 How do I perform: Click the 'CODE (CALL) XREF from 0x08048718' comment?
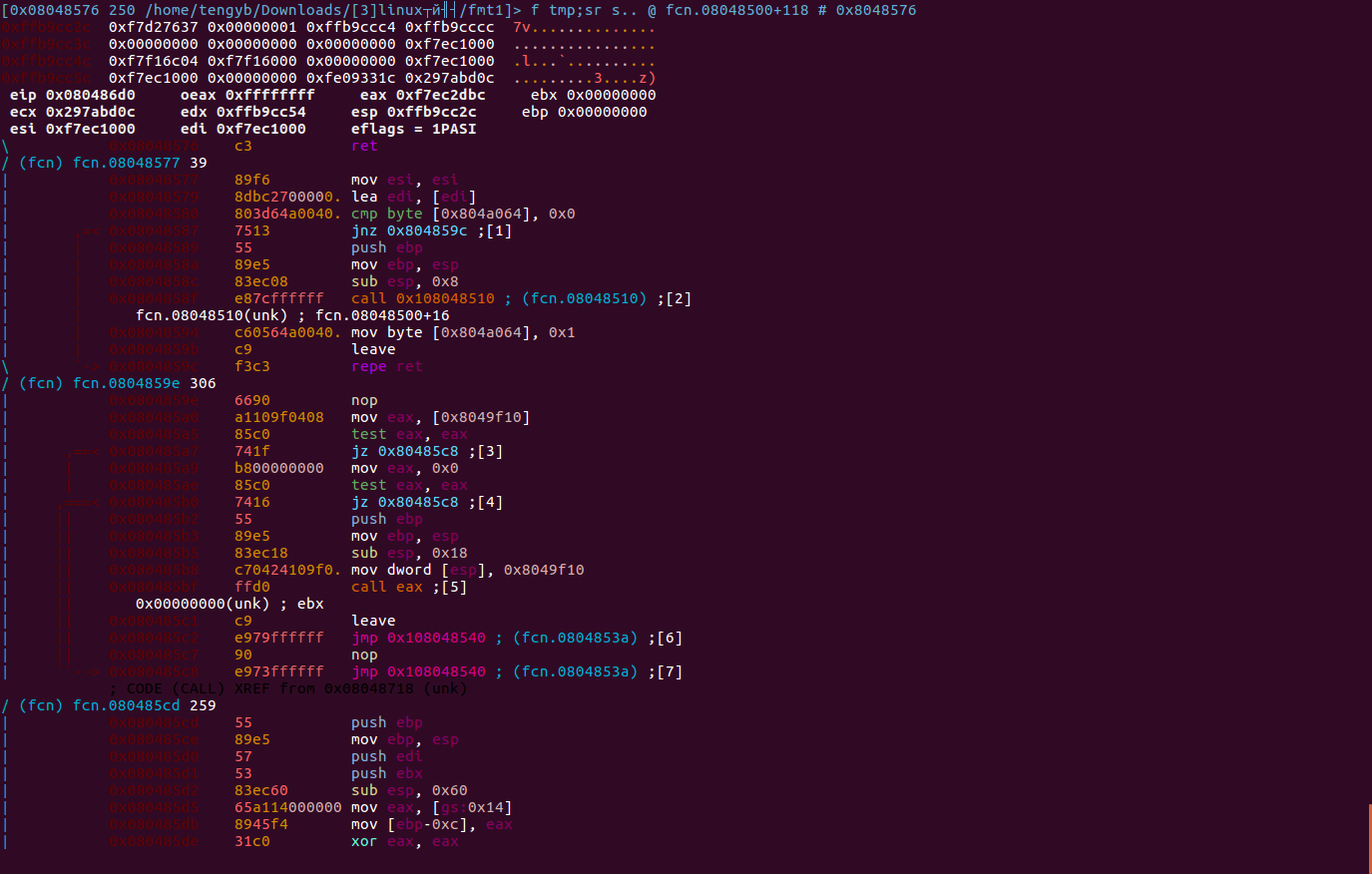(288, 688)
